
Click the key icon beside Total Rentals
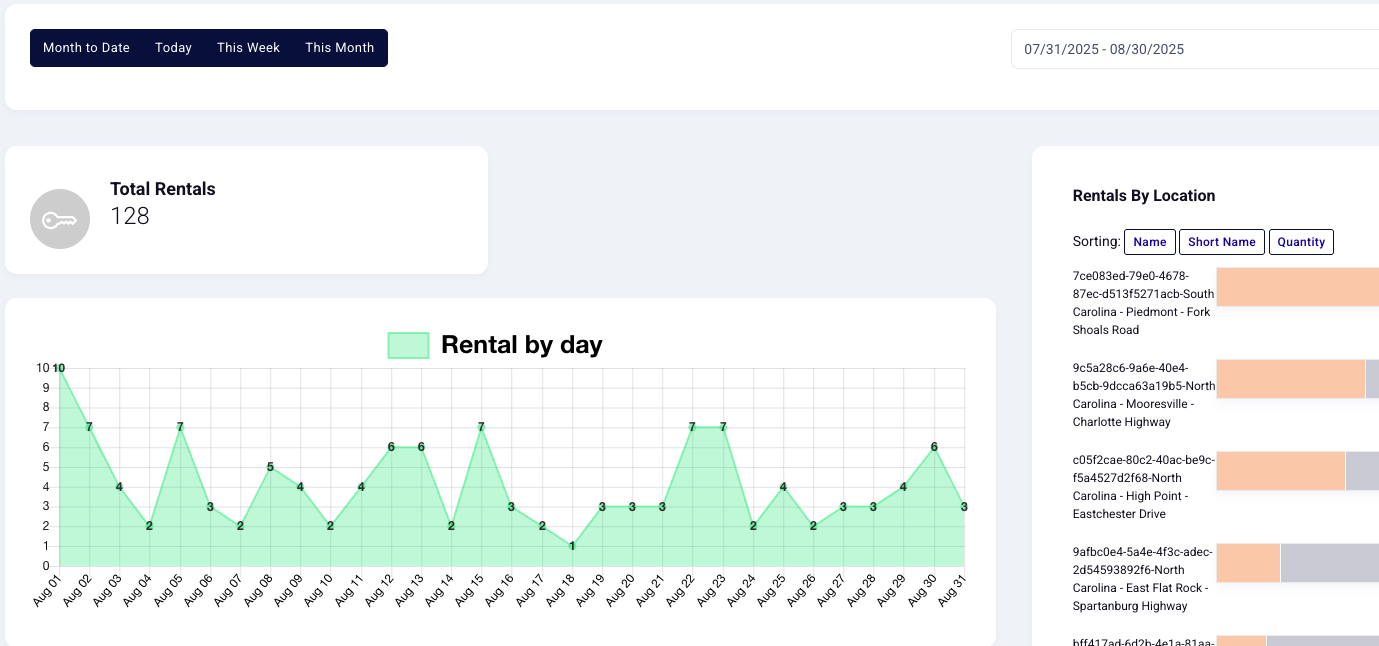click(x=60, y=219)
